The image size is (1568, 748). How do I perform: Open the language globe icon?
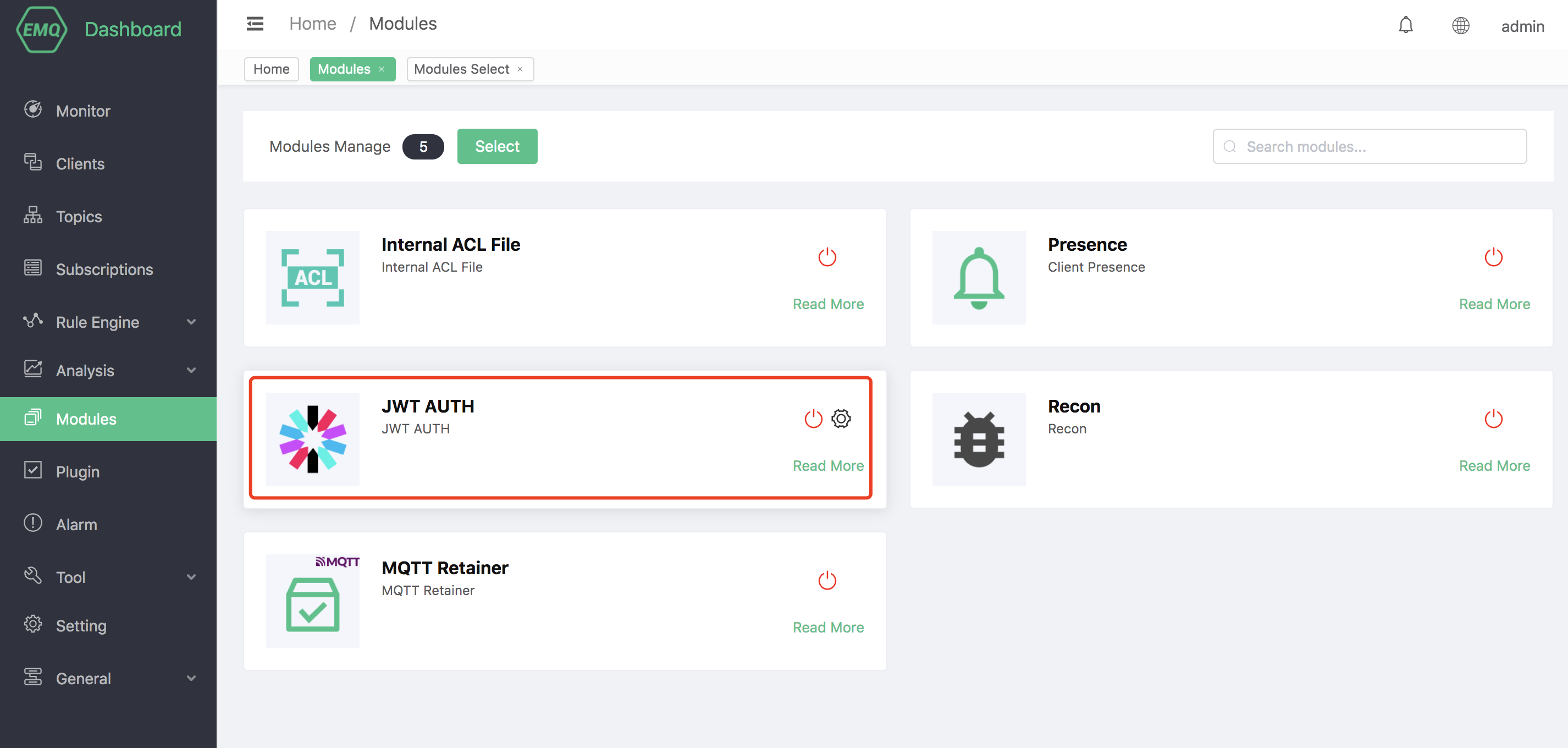[1460, 26]
